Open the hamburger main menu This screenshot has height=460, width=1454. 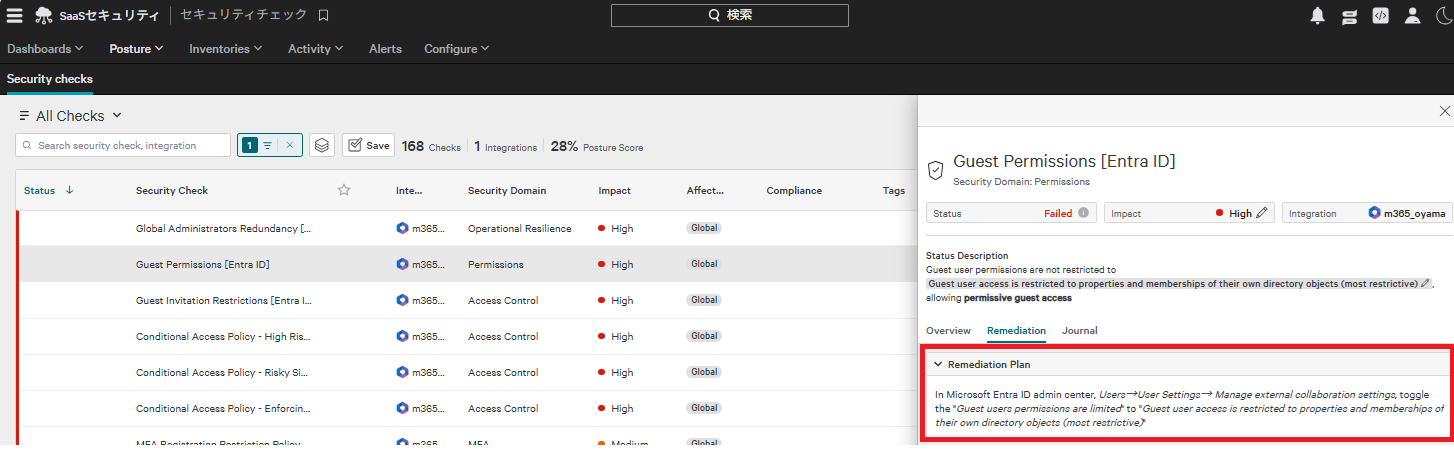(x=15, y=15)
